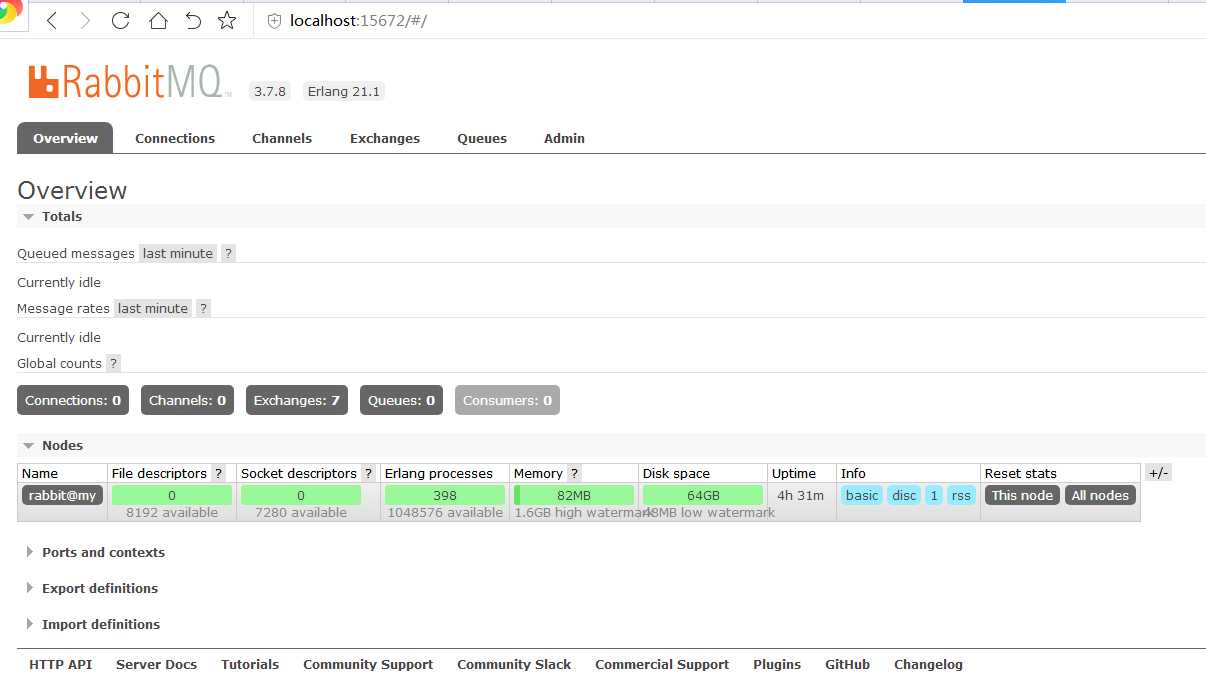Click the '1' info tag
Viewport: 1206px width, 676px height.
(934, 495)
